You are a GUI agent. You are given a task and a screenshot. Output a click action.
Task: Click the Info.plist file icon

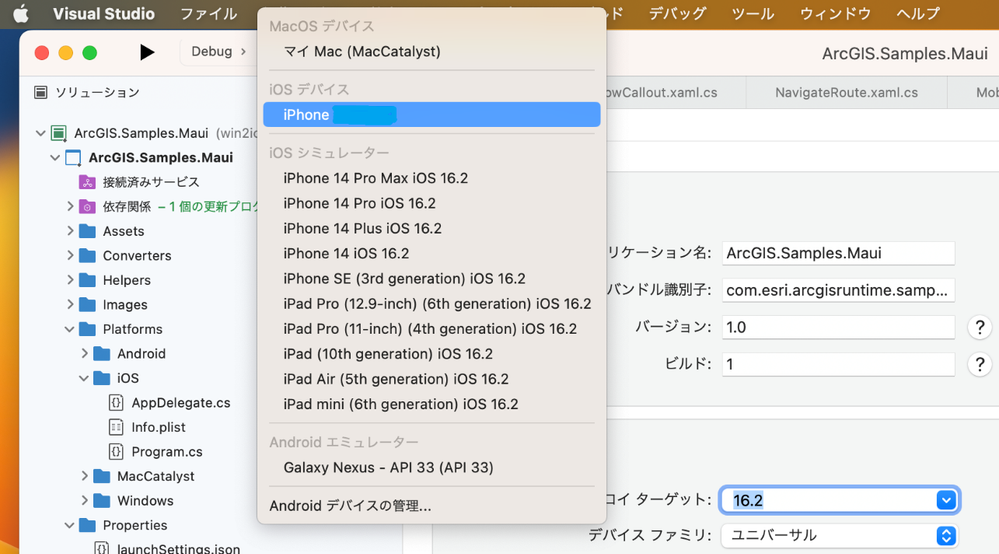[x=116, y=427]
